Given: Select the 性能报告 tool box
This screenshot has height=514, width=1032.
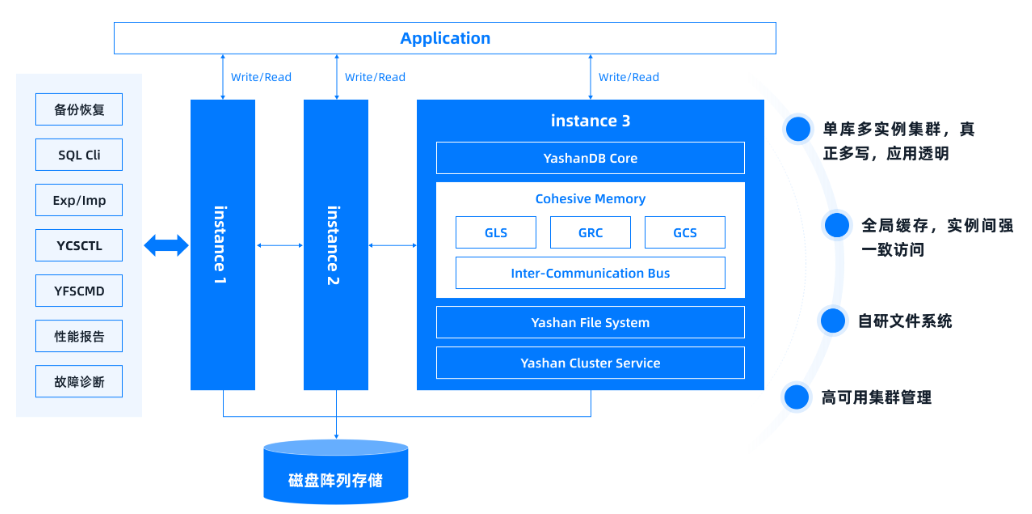Looking at the screenshot, I should tap(79, 336).
